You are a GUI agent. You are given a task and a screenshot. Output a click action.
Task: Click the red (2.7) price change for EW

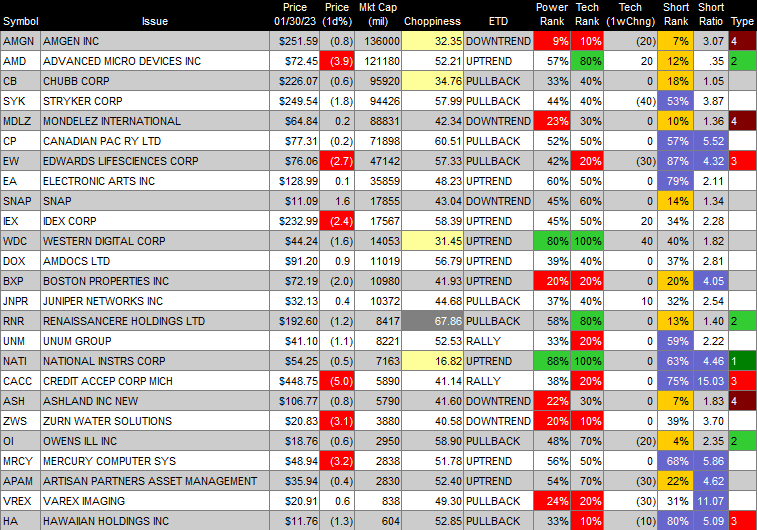pyautogui.click(x=337, y=161)
